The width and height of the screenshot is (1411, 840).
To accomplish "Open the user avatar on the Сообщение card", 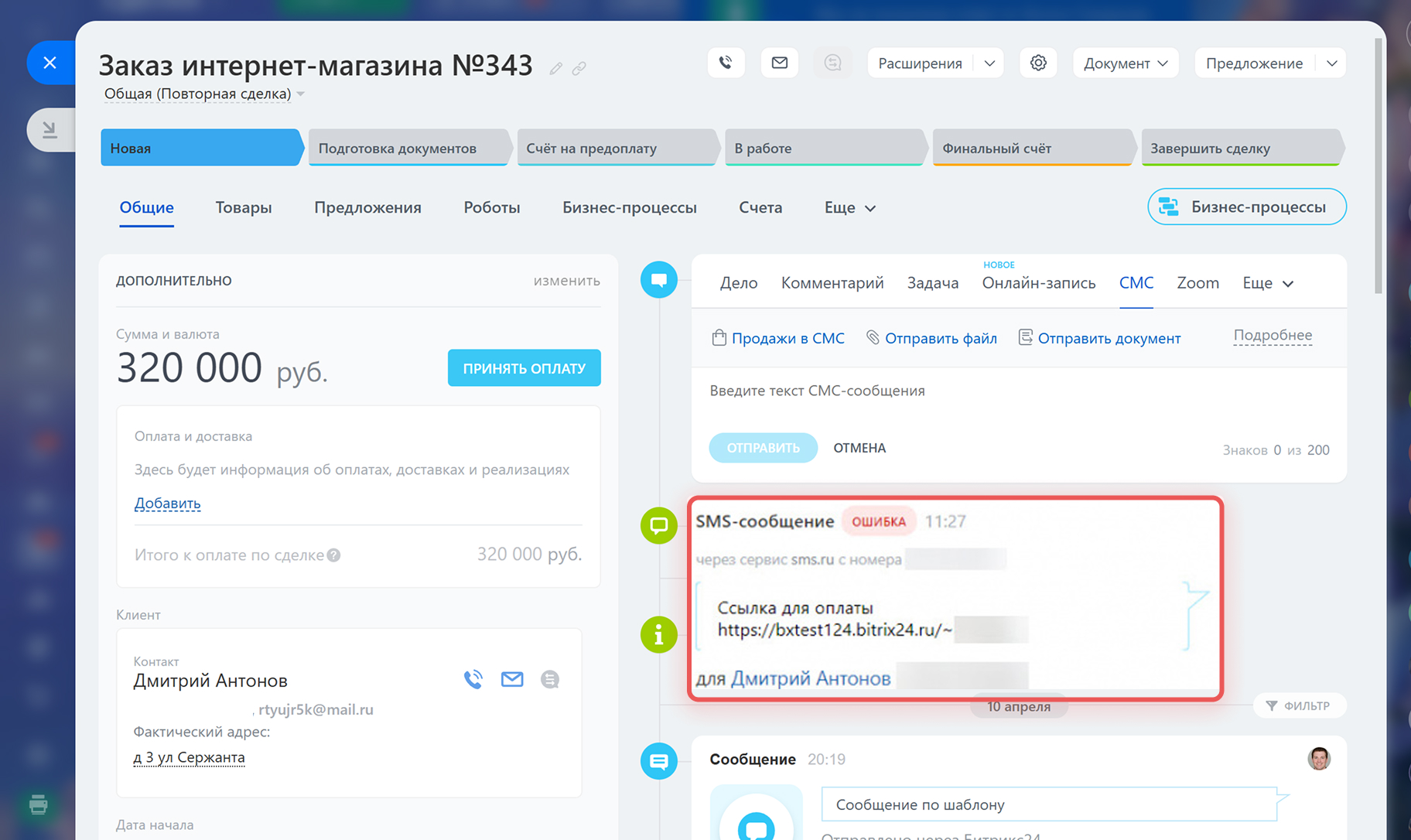I will coord(1319,759).
